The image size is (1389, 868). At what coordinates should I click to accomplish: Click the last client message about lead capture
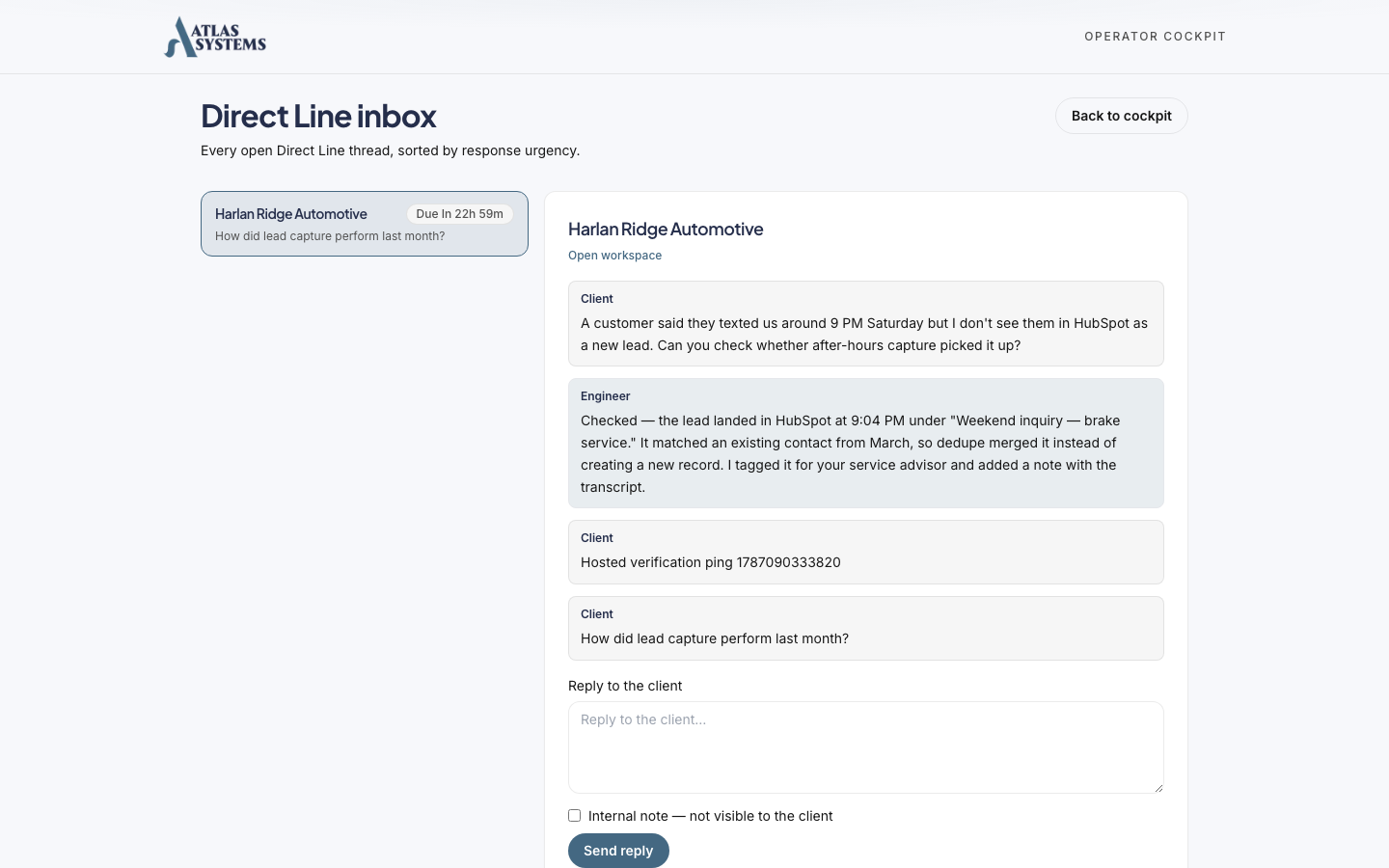pyautogui.click(x=865, y=628)
